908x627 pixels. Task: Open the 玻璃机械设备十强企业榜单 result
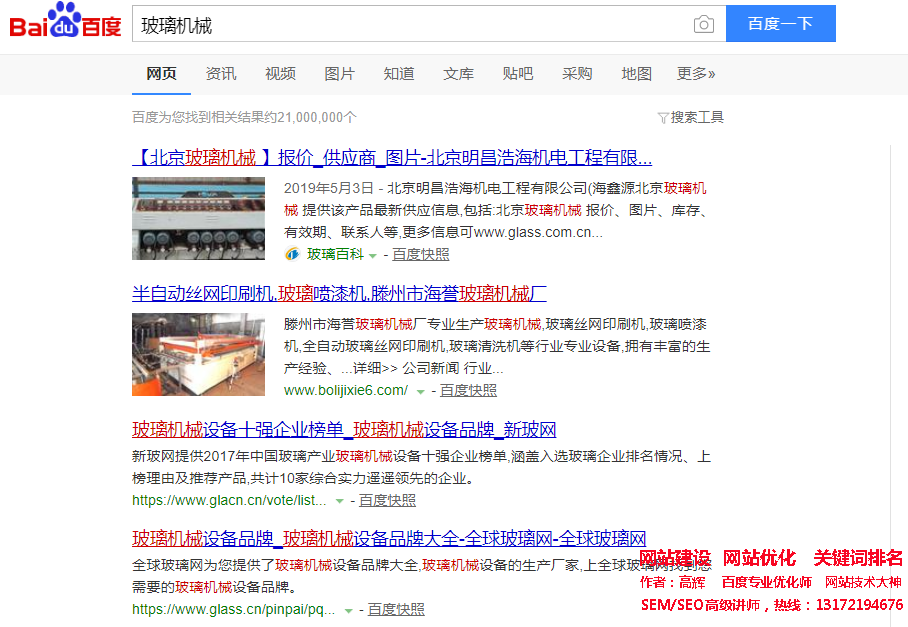point(344,430)
